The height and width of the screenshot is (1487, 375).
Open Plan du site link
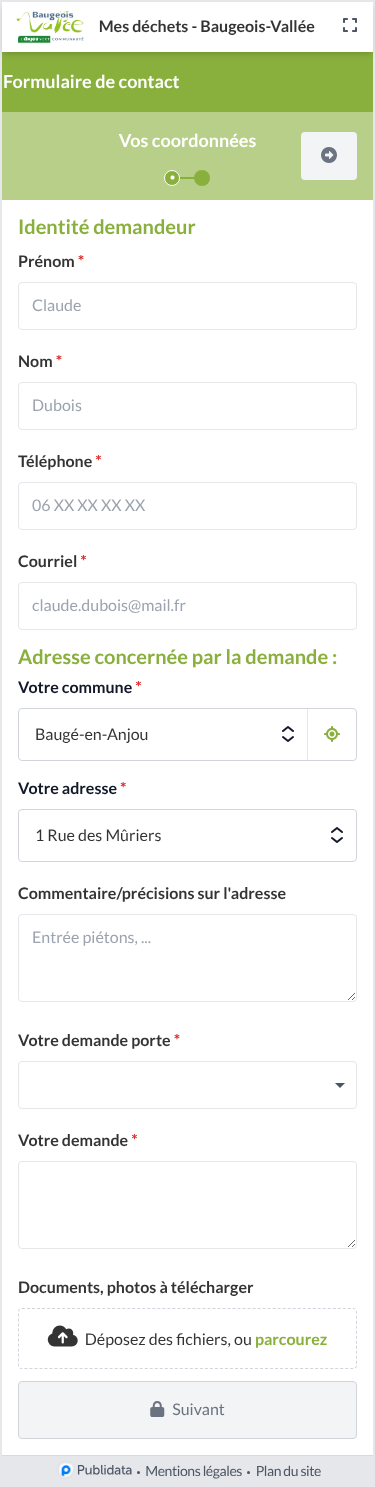point(288,1471)
